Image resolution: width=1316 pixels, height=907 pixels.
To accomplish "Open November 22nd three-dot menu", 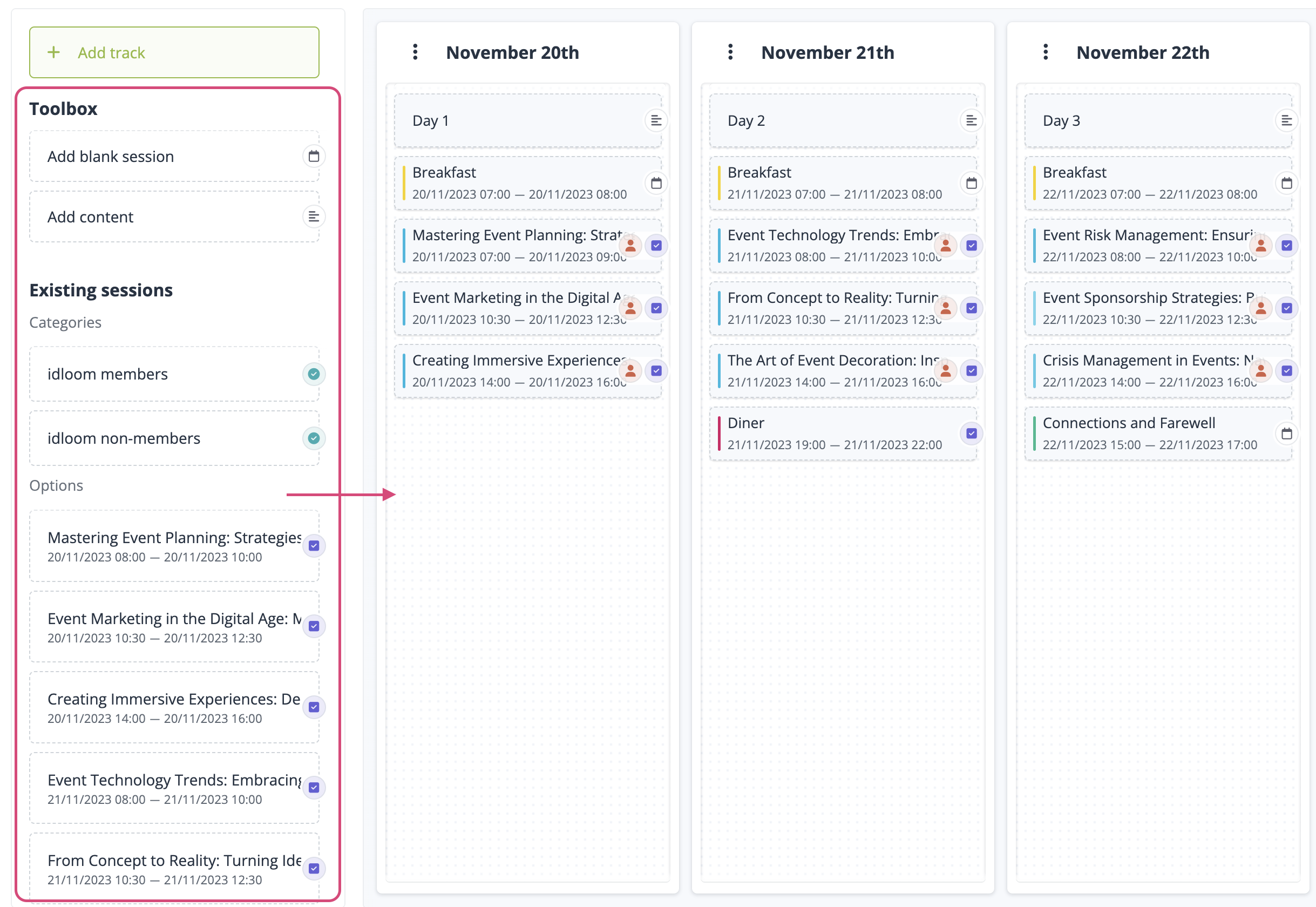I will click(x=1046, y=52).
